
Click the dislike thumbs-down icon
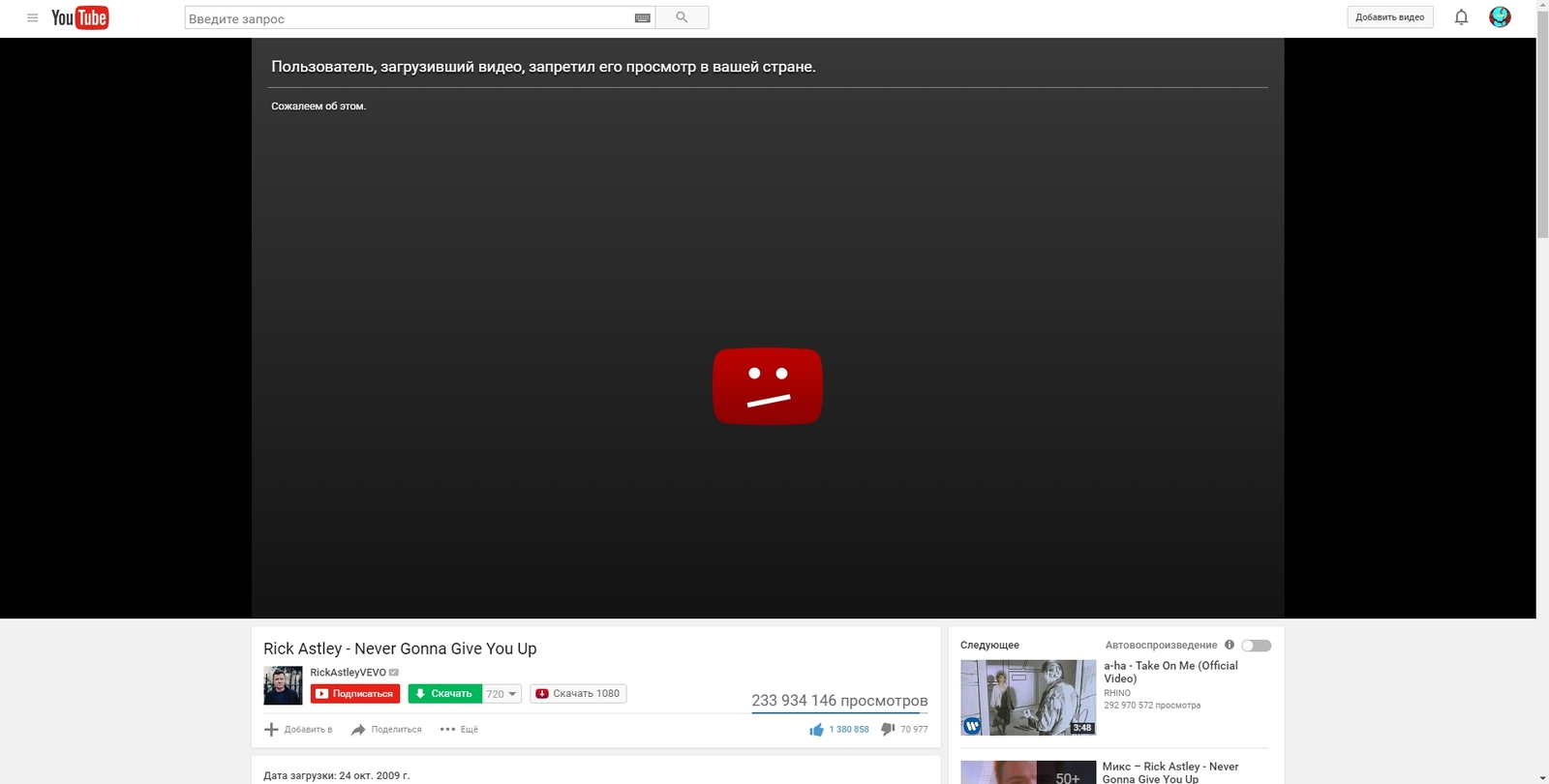click(888, 729)
